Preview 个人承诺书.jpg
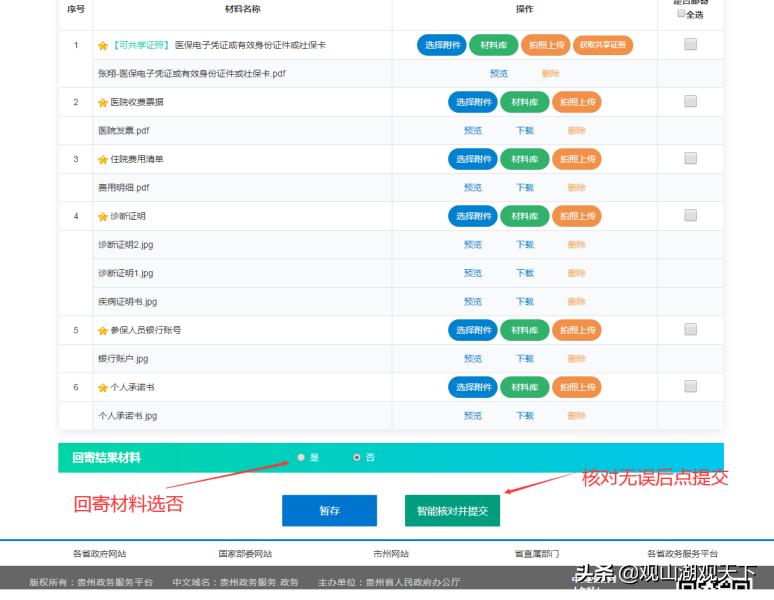774x600 pixels. tap(473, 415)
